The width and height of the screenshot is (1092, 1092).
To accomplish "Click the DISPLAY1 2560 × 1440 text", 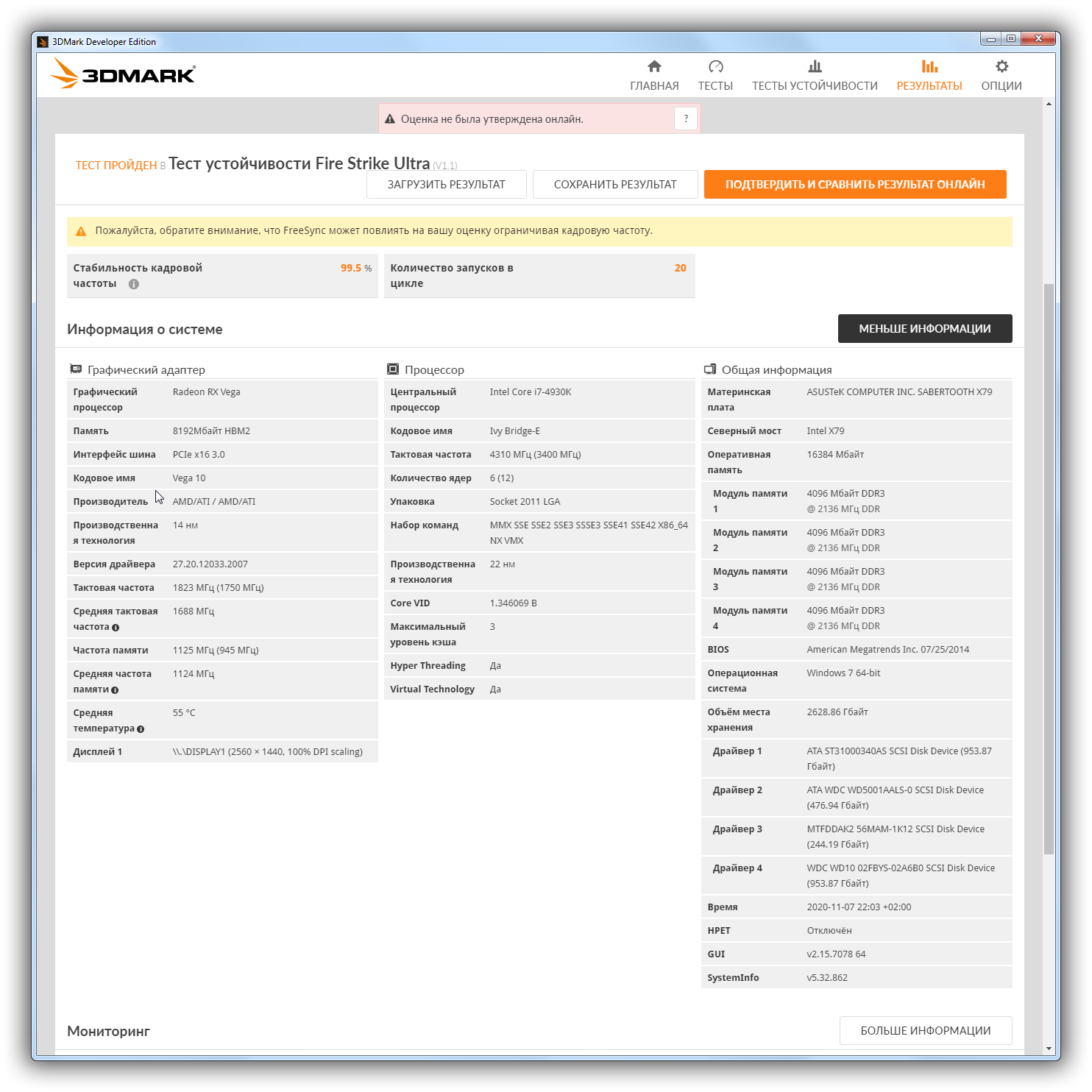I will point(268,752).
